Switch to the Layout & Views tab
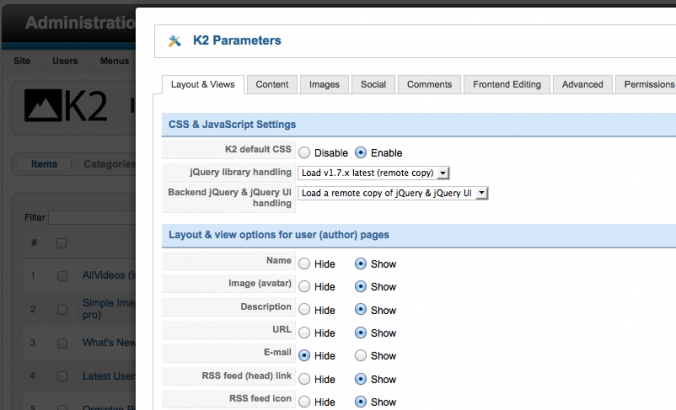The width and height of the screenshot is (676, 410). (203, 85)
